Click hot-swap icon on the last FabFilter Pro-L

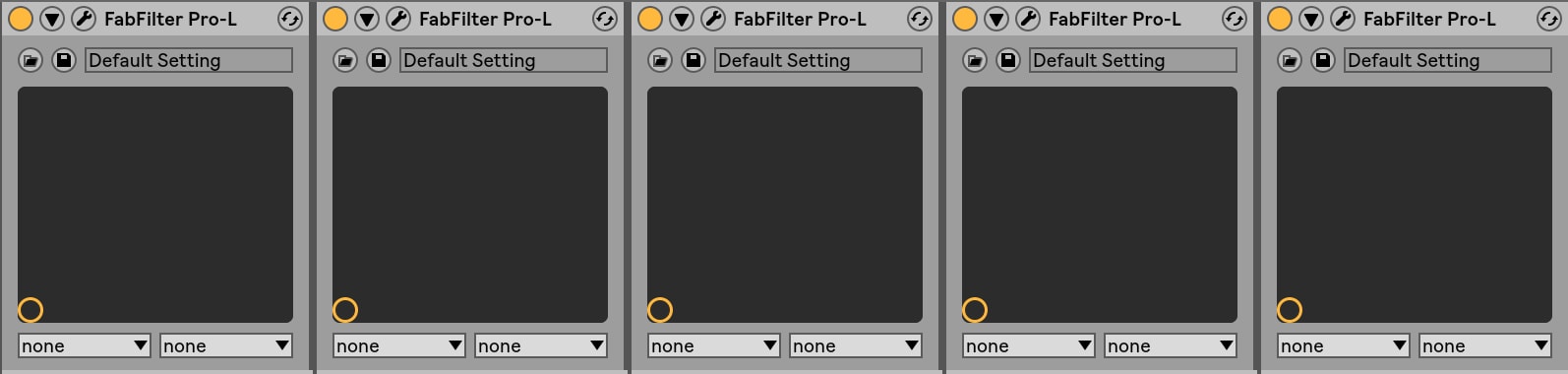point(1549,19)
